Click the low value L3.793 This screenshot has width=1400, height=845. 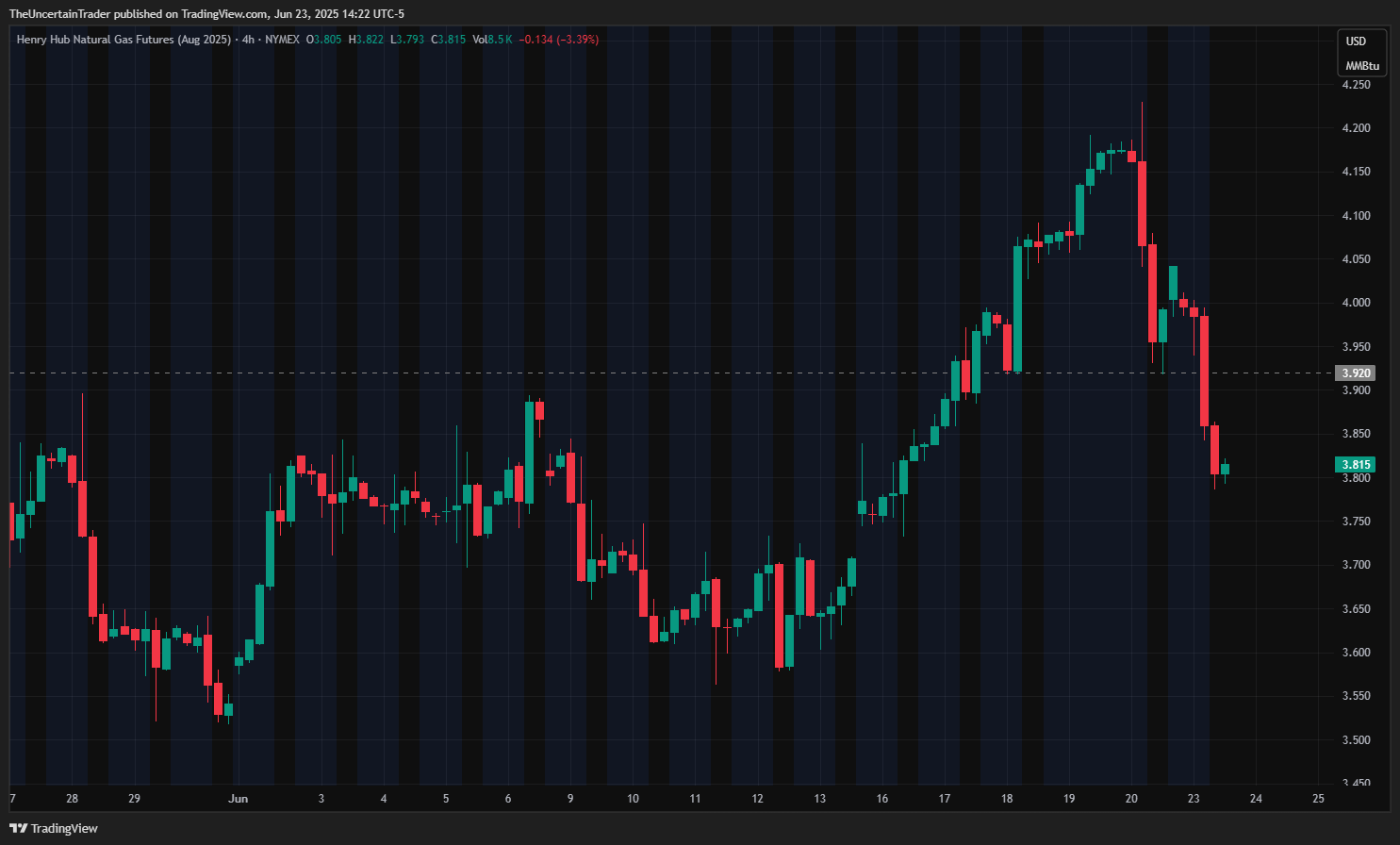(x=407, y=40)
